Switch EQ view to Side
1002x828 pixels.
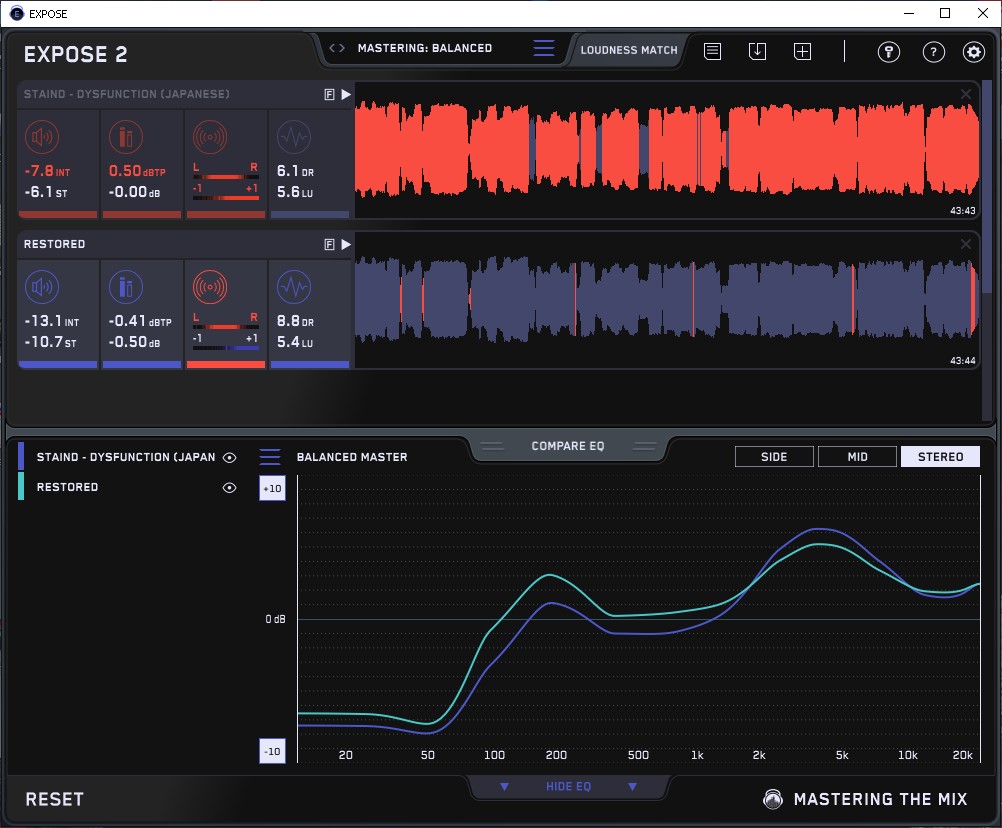click(x=774, y=457)
